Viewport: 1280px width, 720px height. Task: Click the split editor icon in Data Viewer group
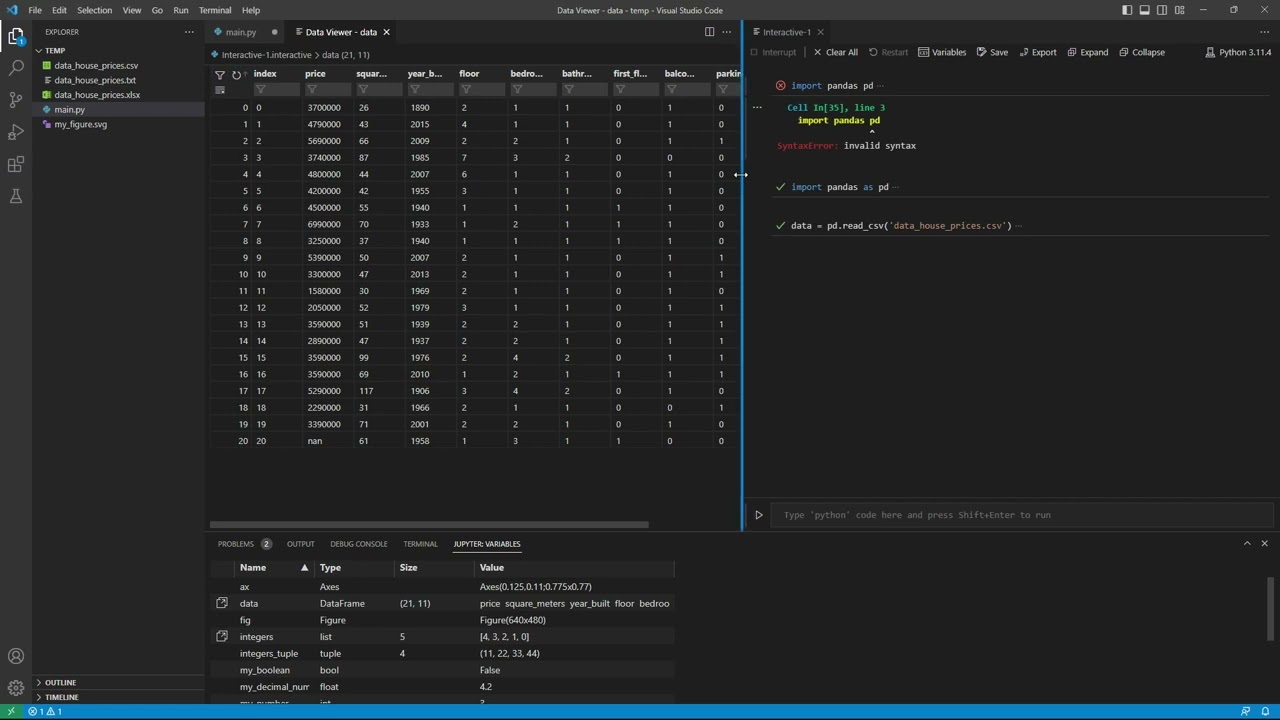pos(709,32)
